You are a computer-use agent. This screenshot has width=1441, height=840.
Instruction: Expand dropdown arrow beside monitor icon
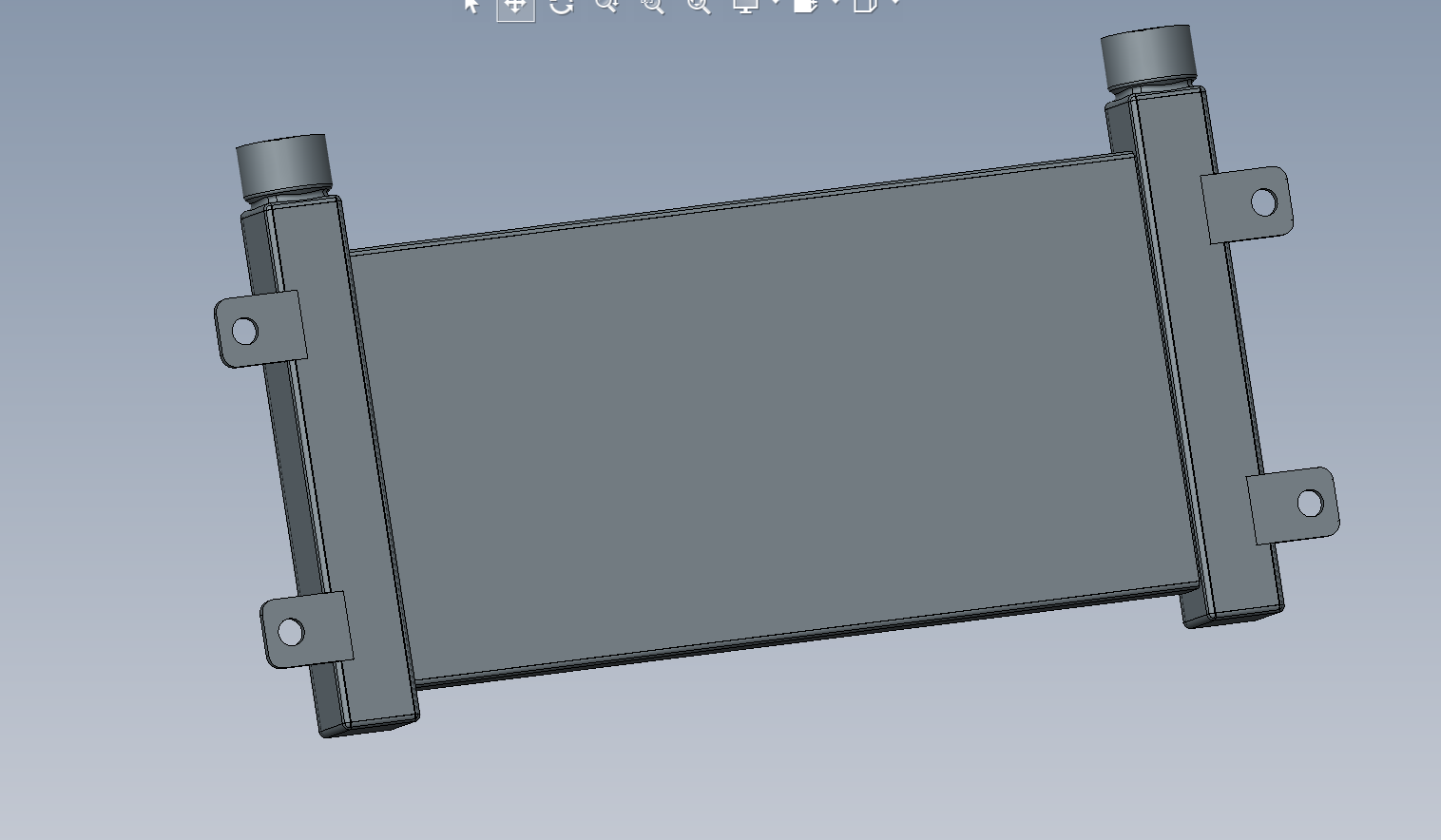click(x=776, y=3)
